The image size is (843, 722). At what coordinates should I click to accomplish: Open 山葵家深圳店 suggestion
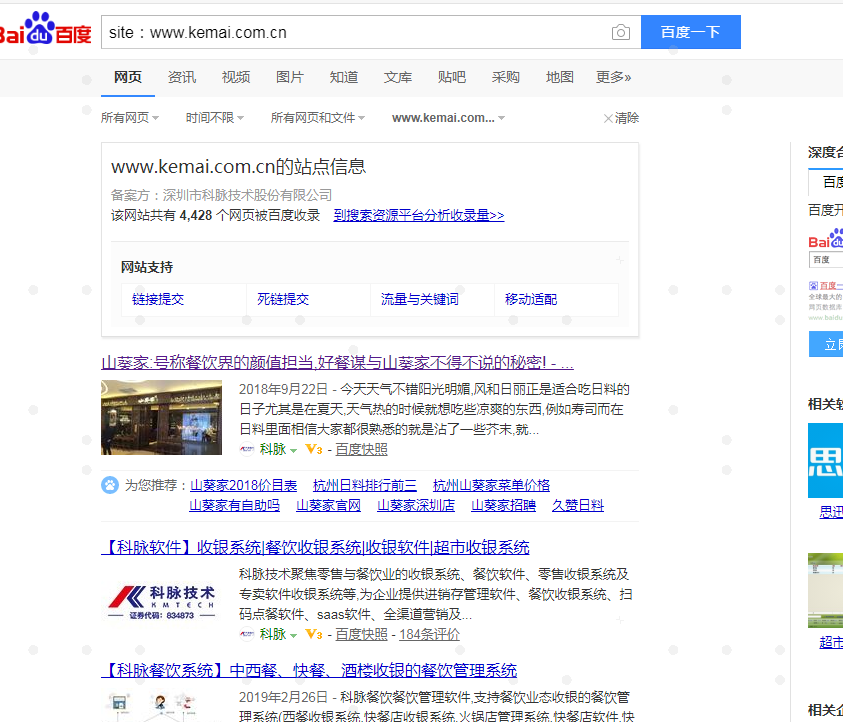click(416, 505)
